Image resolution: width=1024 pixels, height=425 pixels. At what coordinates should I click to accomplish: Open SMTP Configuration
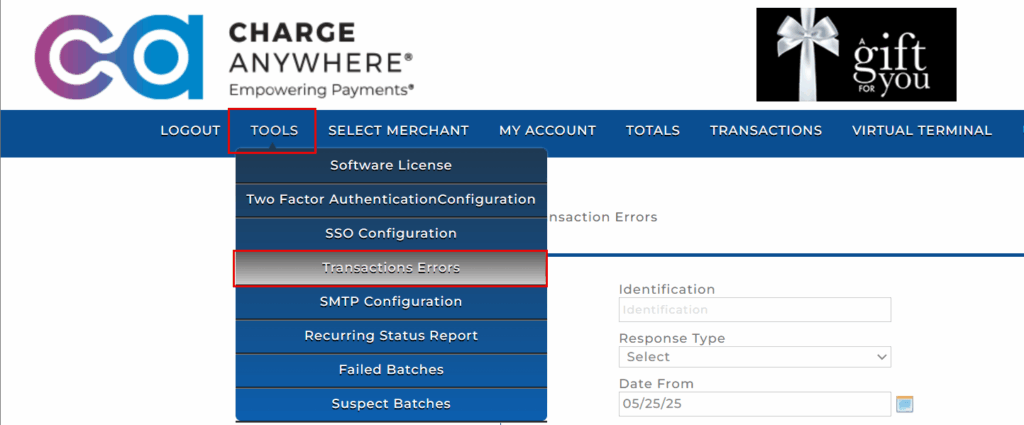[391, 301]
